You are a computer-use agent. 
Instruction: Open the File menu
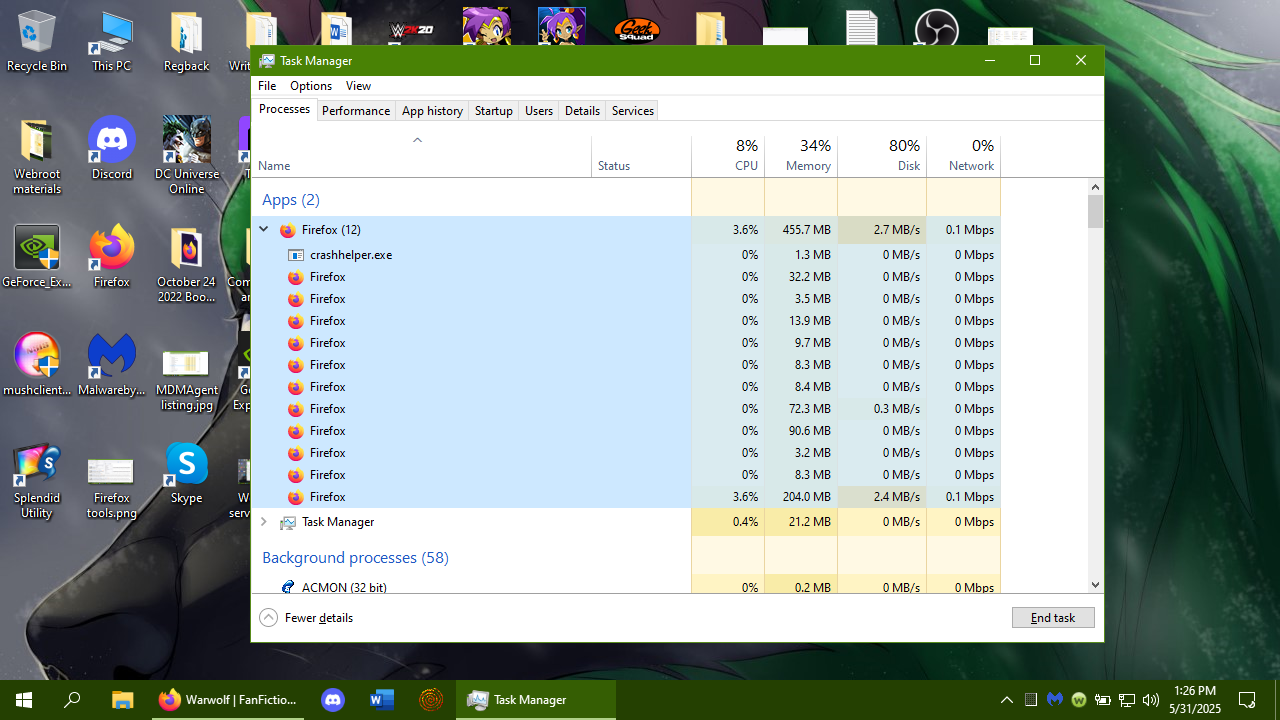267,86
